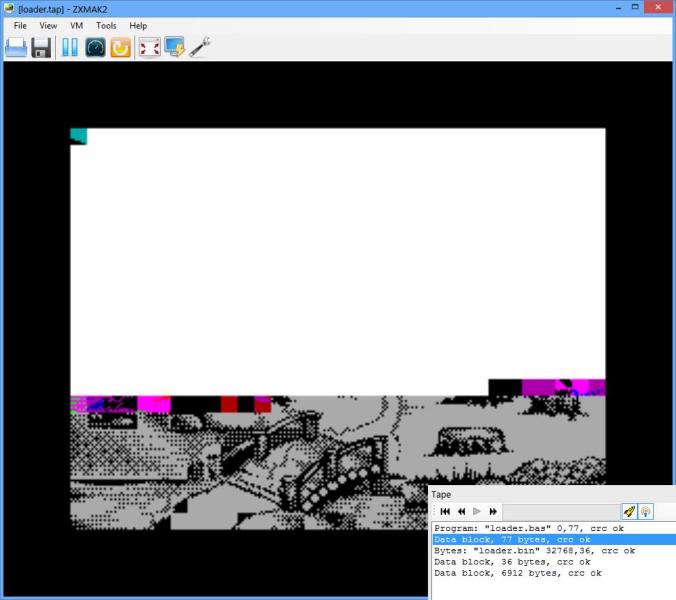Click the open file icon in toolbar

16,47
